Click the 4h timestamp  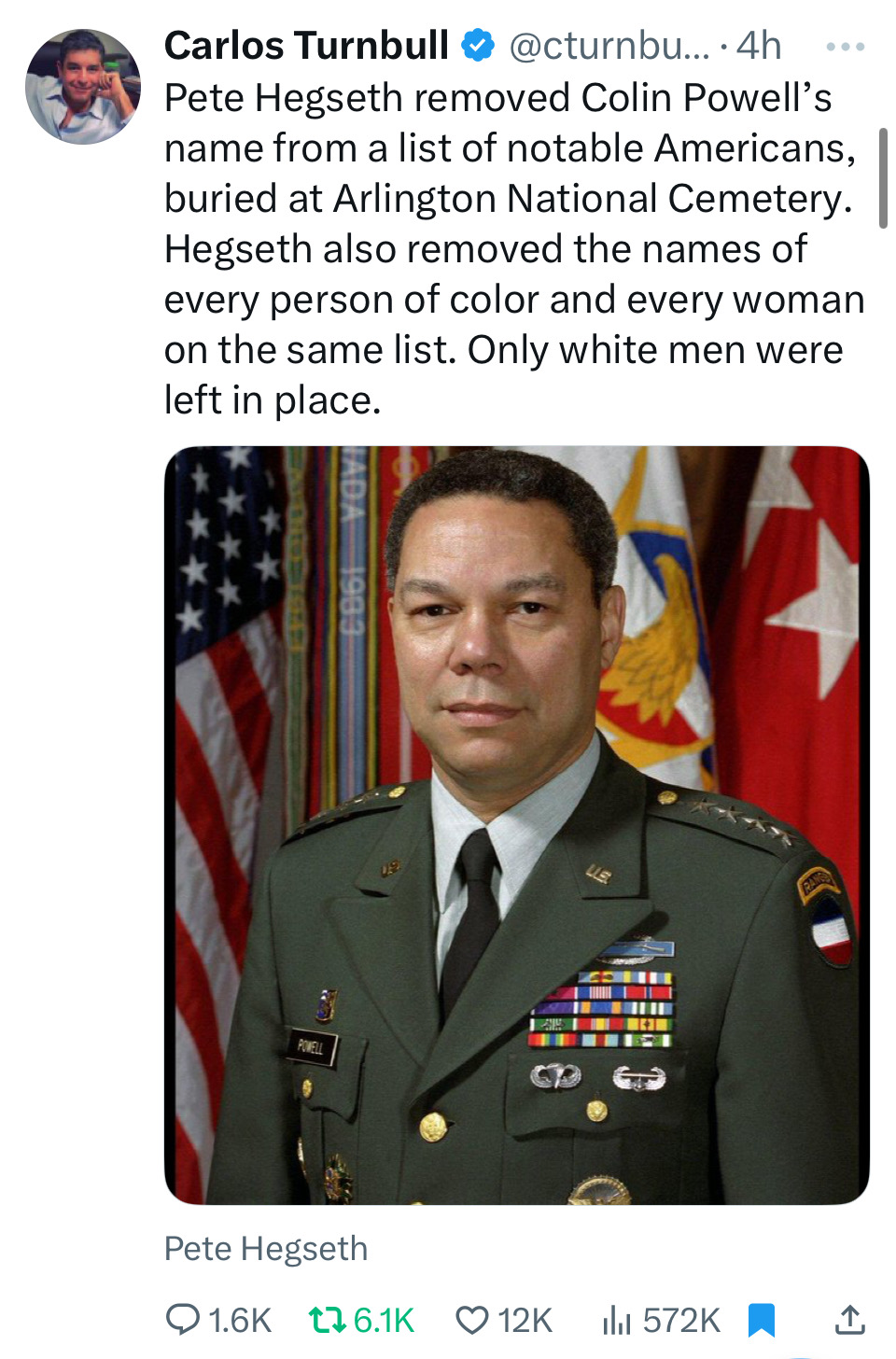pos(759,46)
